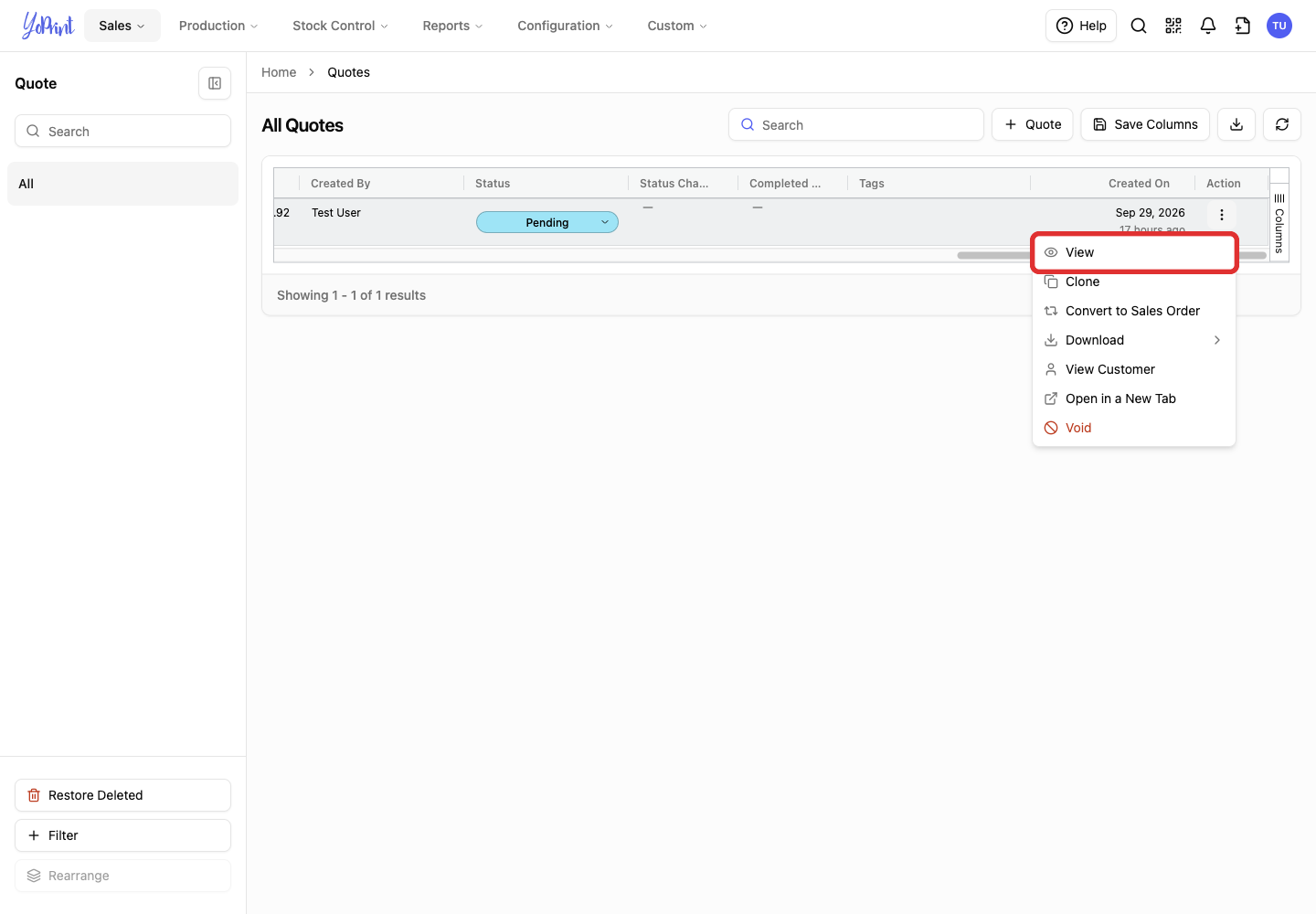Expand the Reports menu
This screenshot has height=914, width=1316.
[x=452, y=26]
